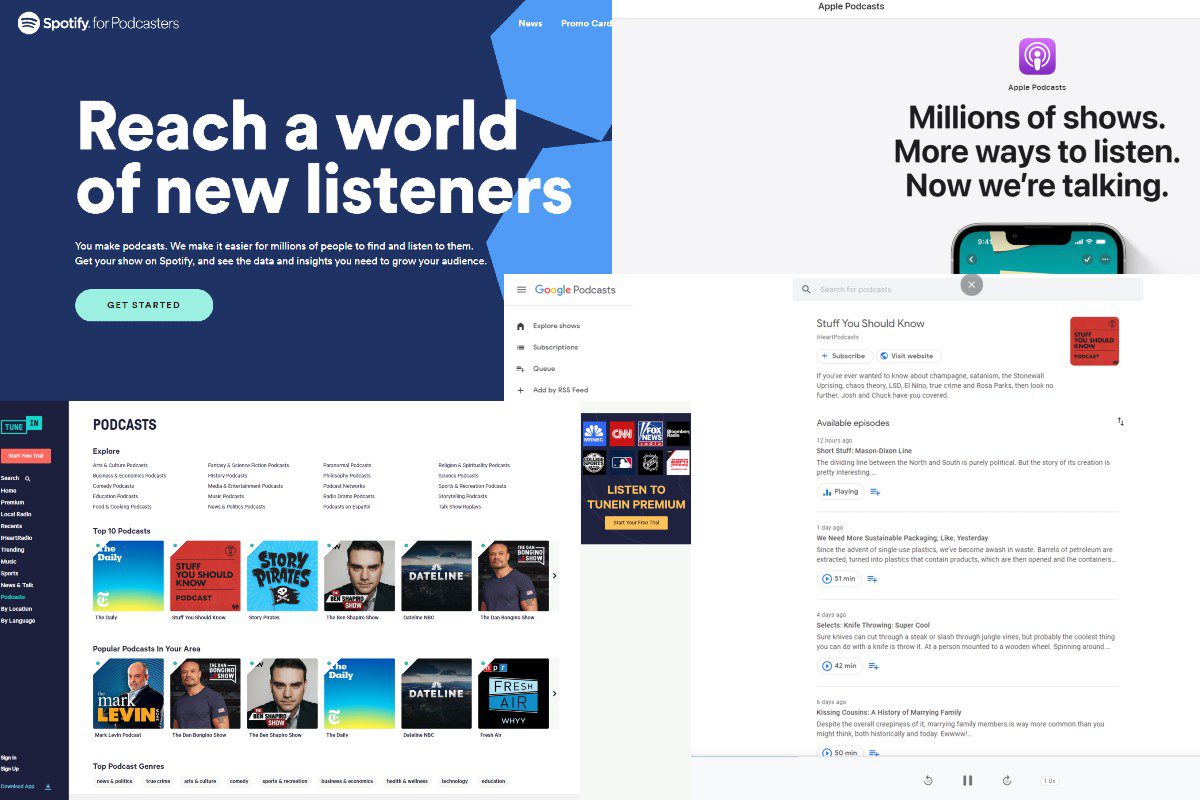Select the health & wellness genre chip
The width and height of the screenshot is (1200, 800).
pyautogui.click(x=407, y=781)
